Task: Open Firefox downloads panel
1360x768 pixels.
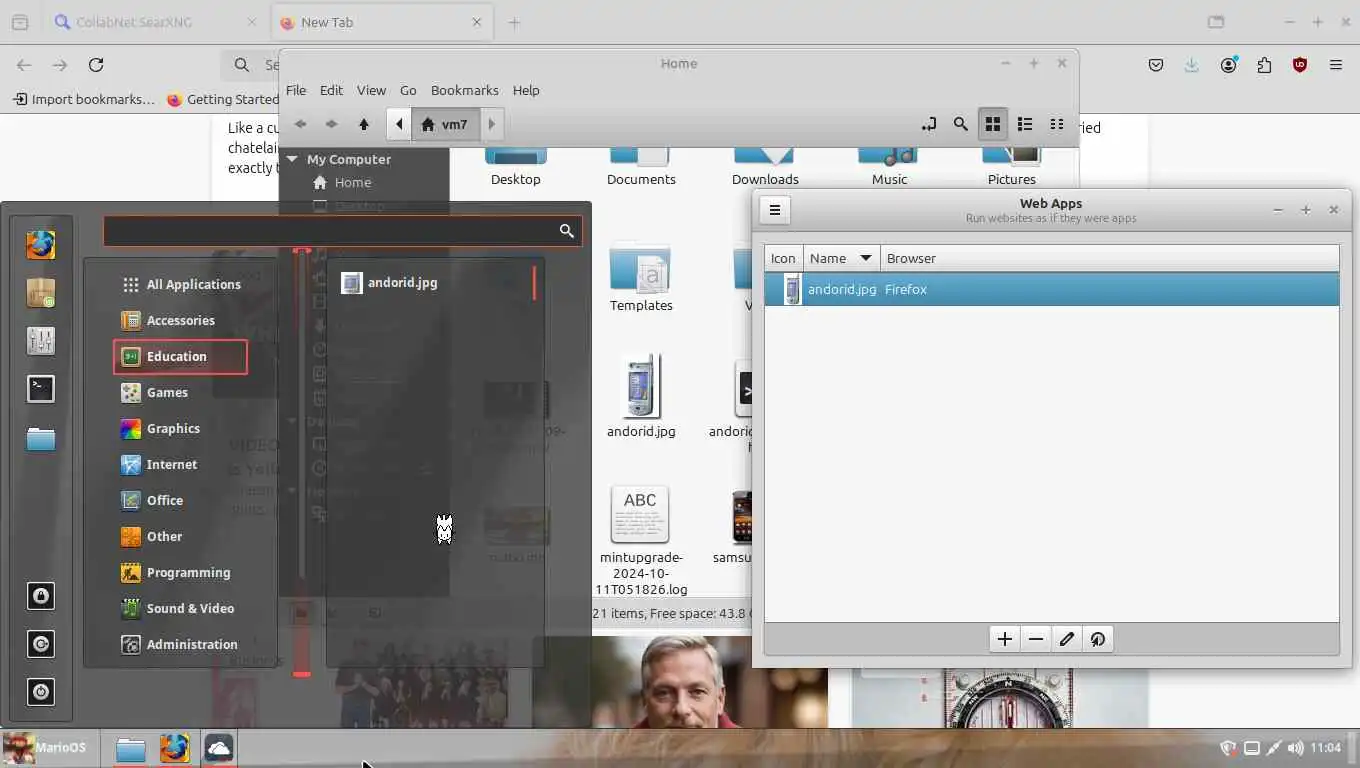Action: 1192,65
